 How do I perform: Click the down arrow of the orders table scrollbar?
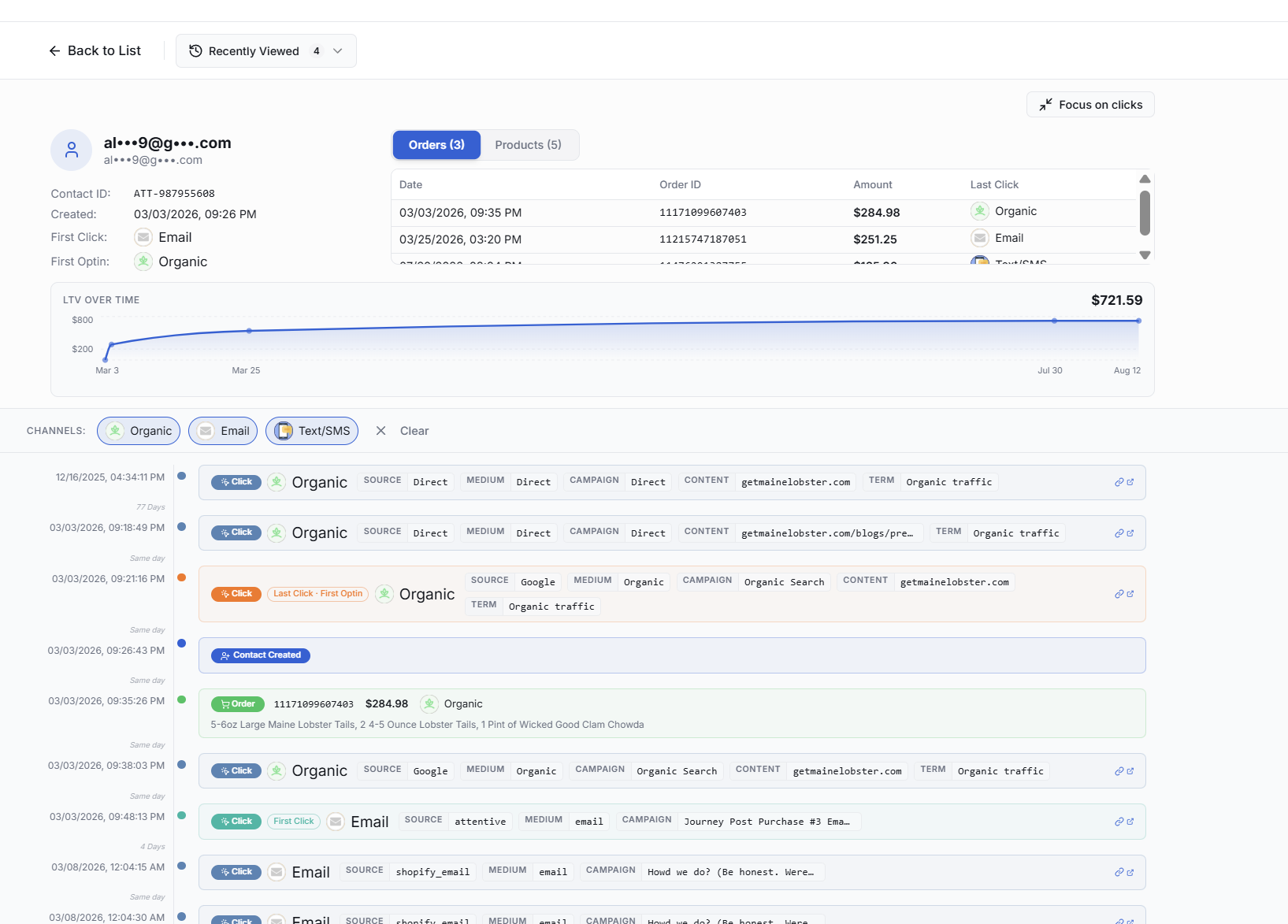click(x=1145, y=255)
